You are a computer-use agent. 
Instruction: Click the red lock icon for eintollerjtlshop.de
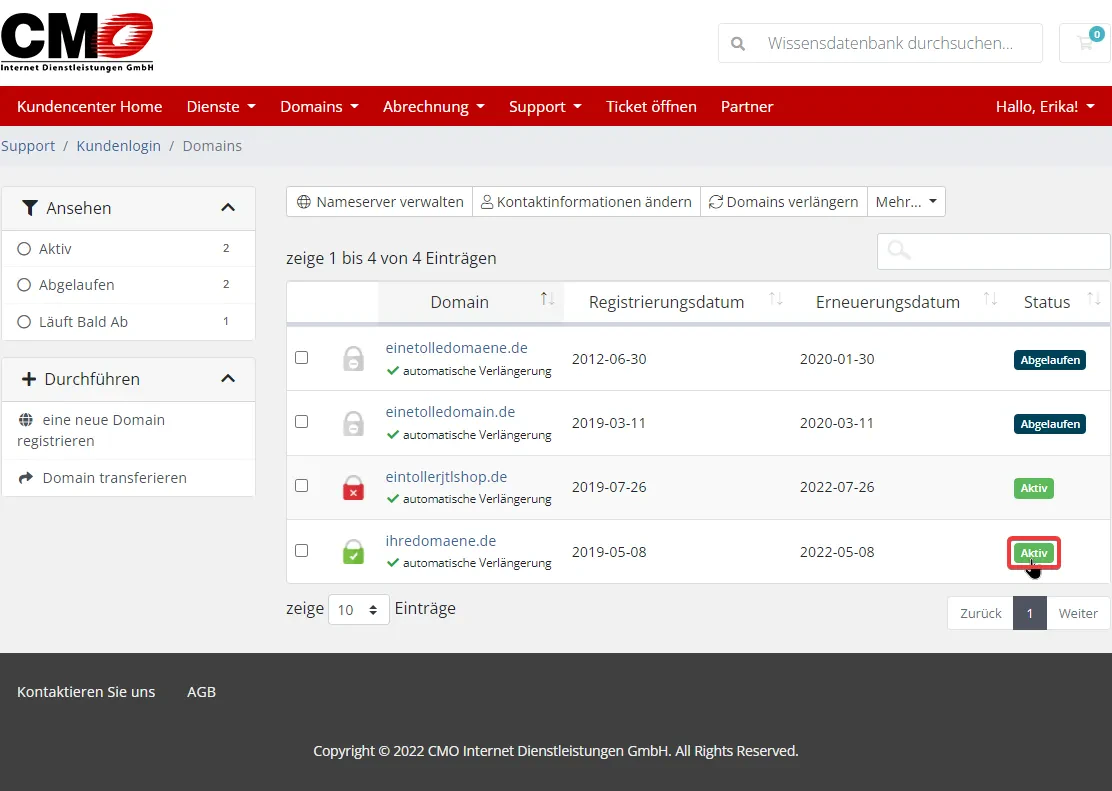click(x=353, y=487)
